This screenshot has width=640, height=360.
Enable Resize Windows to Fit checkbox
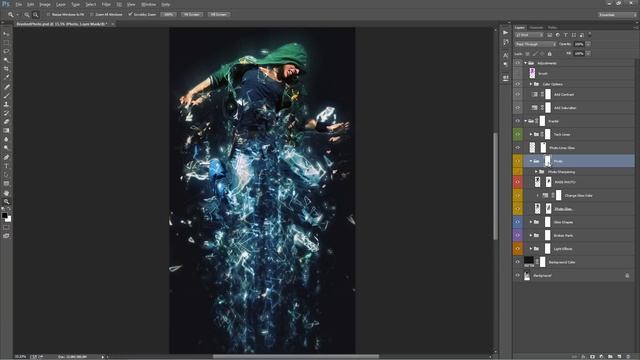click(x=48, y=14)
